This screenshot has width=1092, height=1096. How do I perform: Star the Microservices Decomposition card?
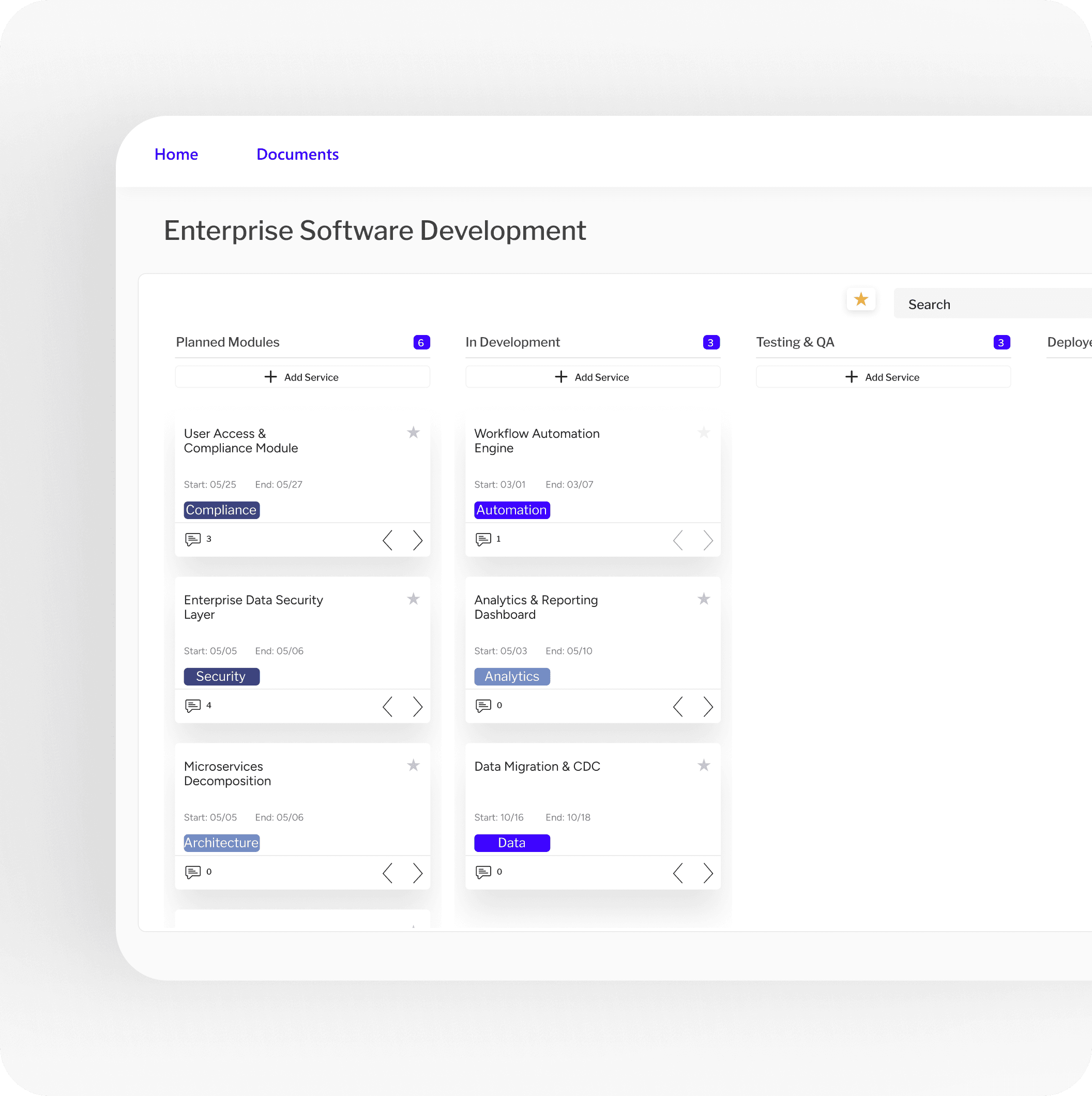pyautogui.click(x=413, y=765)
